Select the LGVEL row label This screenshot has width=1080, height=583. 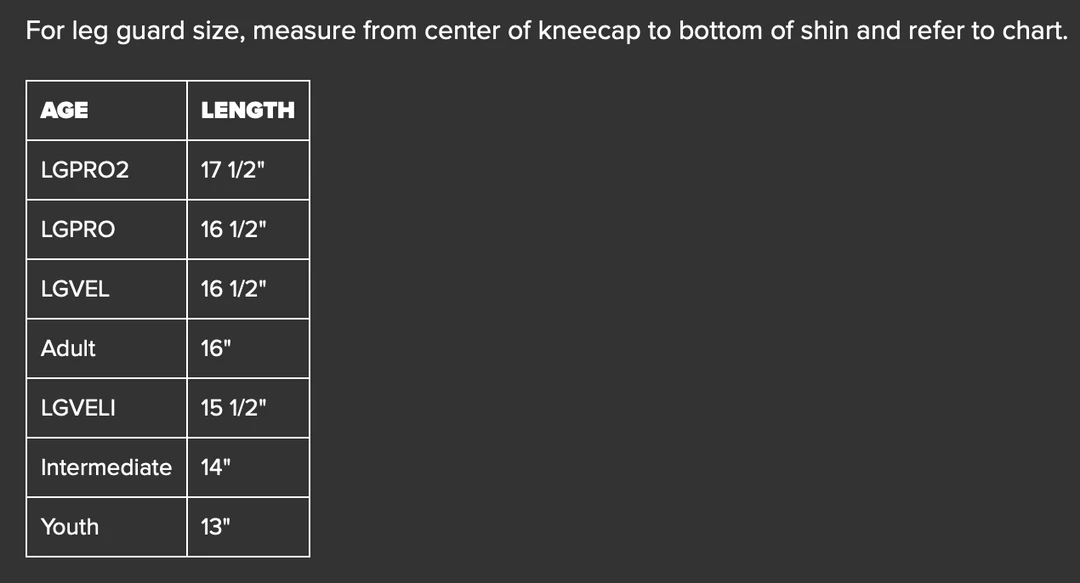point(75,289)
